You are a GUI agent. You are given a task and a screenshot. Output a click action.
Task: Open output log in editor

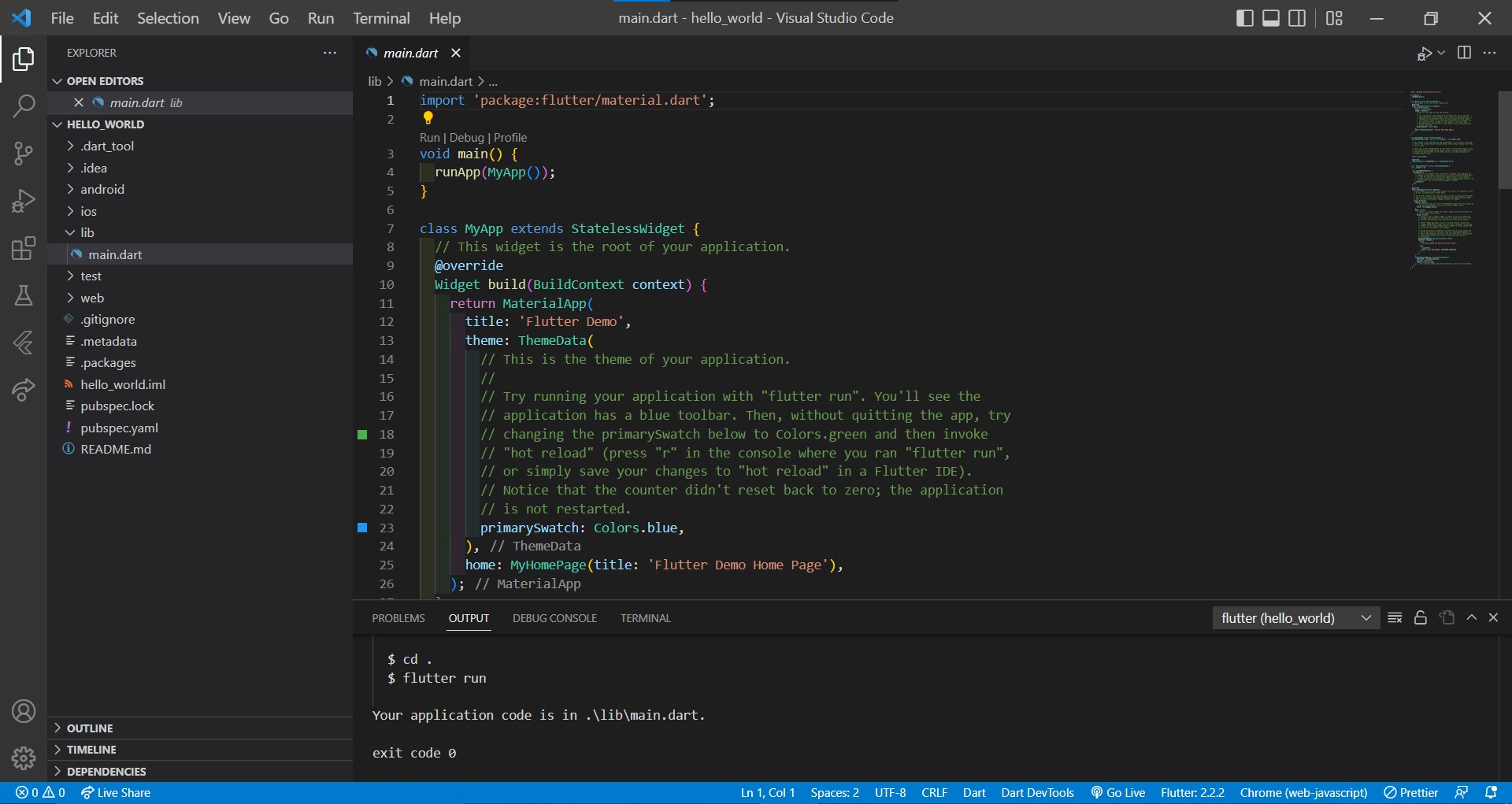[1447, 618]
